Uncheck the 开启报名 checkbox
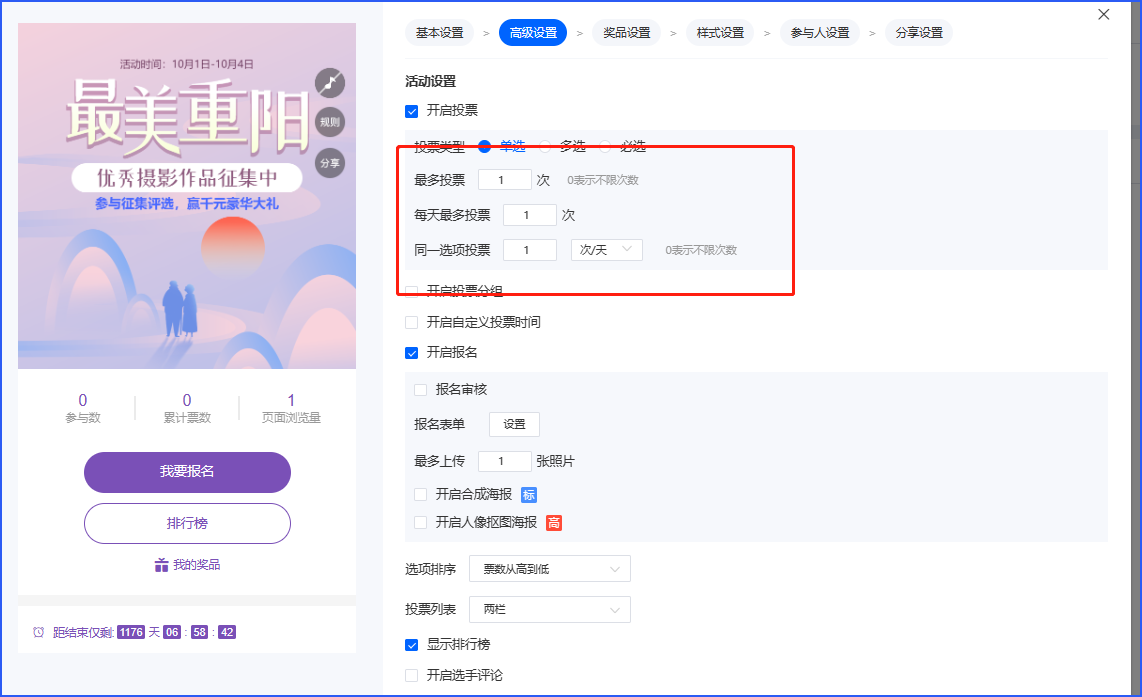1142x697 pixels. [411, 353]
